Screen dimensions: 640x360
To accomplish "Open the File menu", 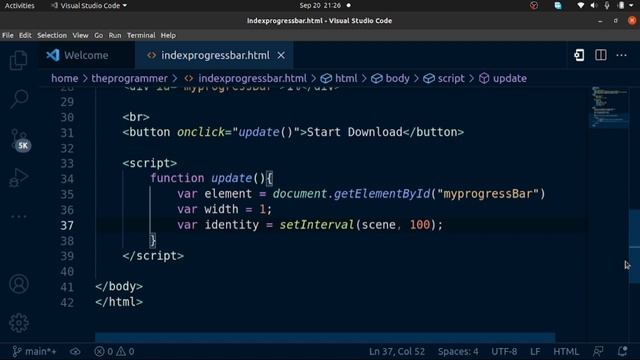I will 7,36.
